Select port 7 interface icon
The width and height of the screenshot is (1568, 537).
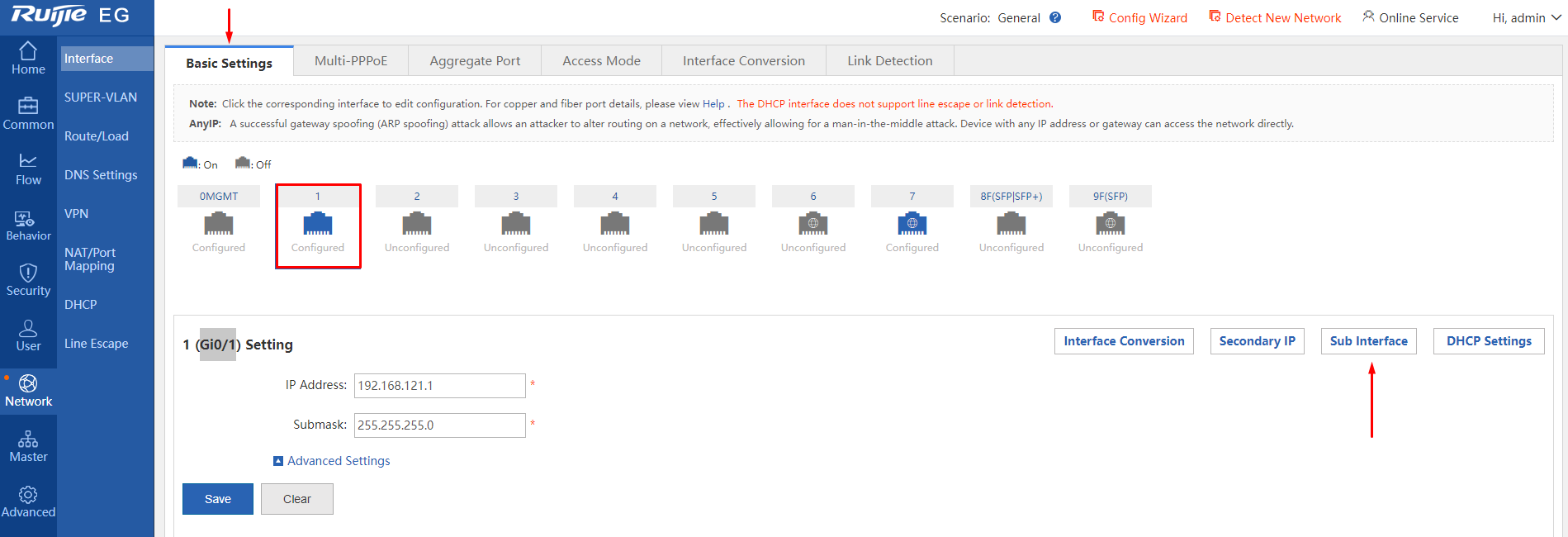coord(912,223)
